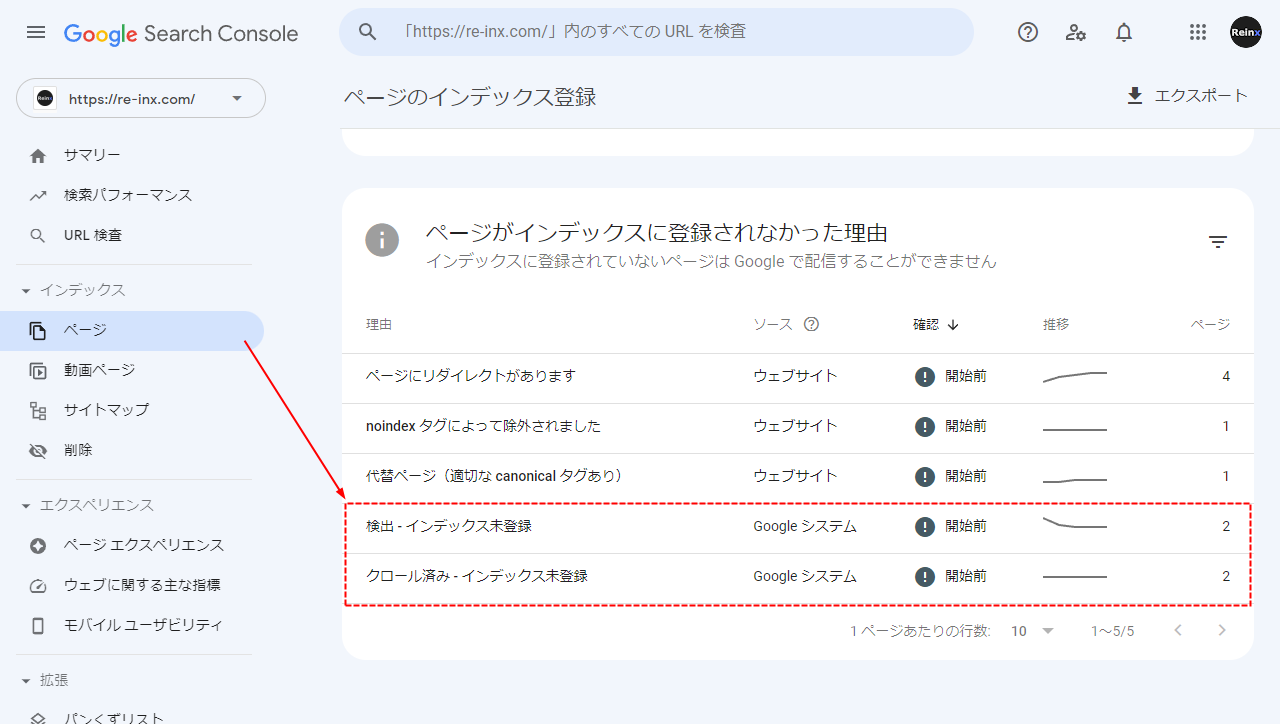Open ページにリダイレクトがあります row

pyautogui.click(x=798, y=378)
